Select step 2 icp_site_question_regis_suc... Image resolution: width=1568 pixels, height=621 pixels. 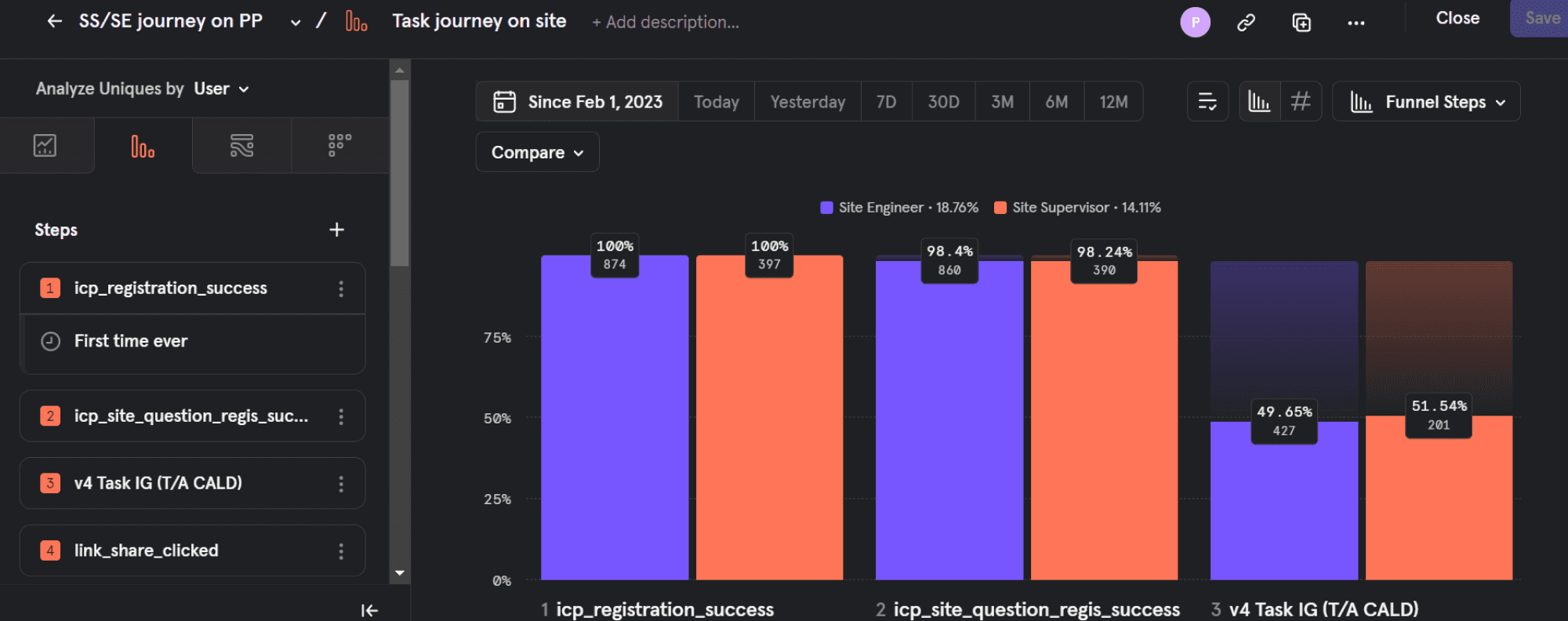tap(192, 416)
